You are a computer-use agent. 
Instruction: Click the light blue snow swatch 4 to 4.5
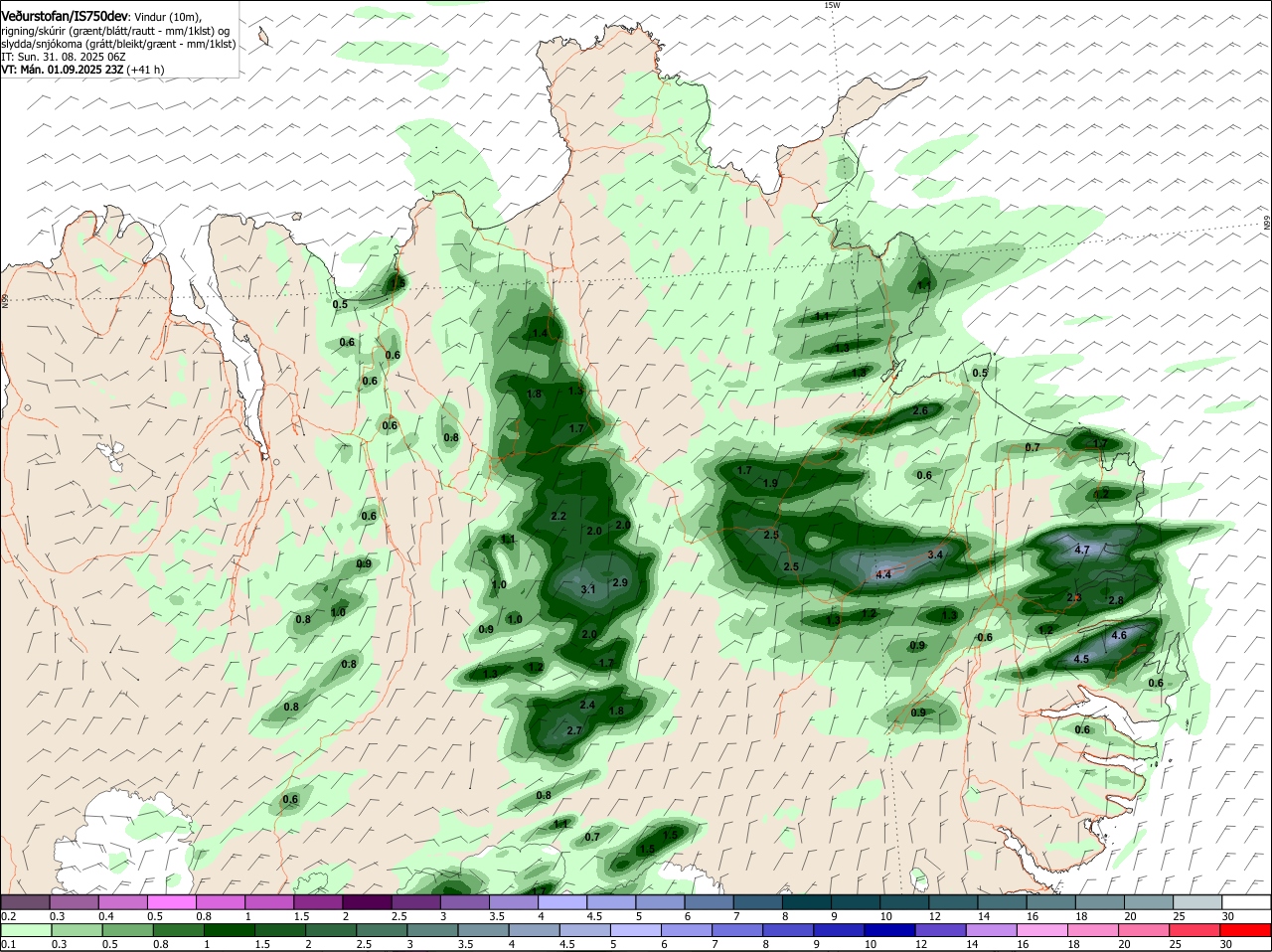[562, 901]
